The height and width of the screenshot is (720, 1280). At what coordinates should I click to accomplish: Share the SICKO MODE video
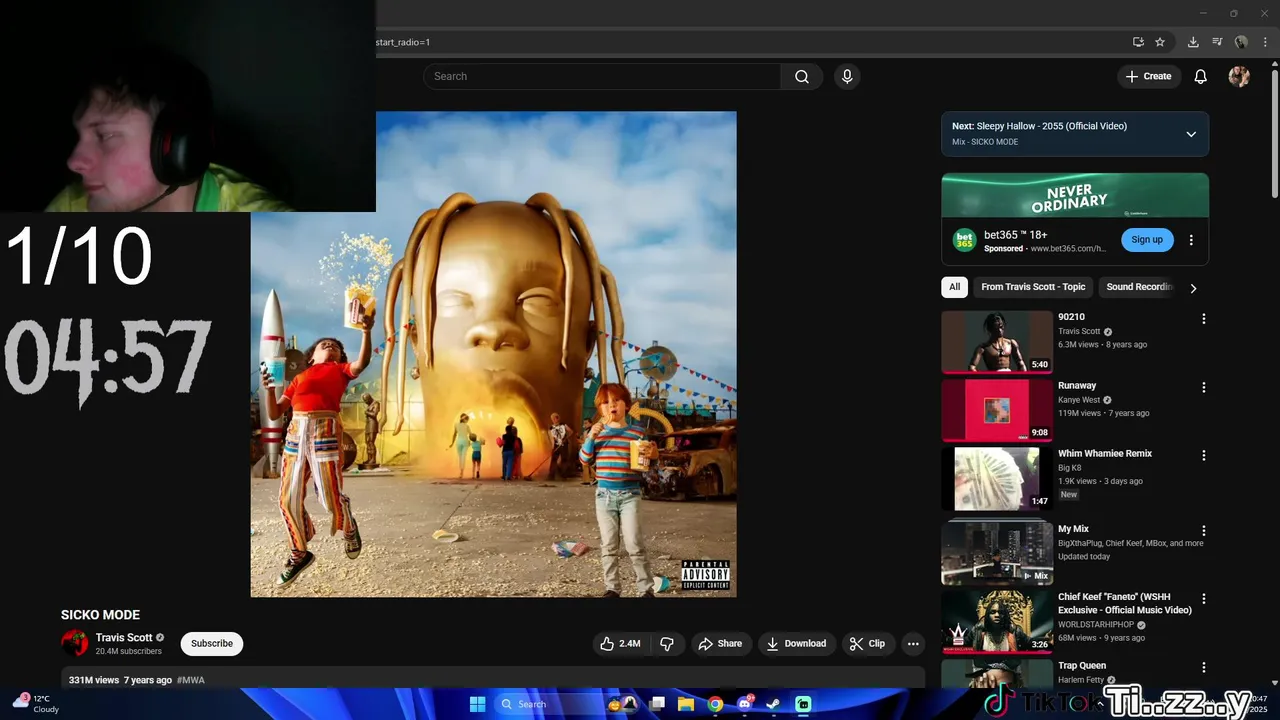point(721,644)
